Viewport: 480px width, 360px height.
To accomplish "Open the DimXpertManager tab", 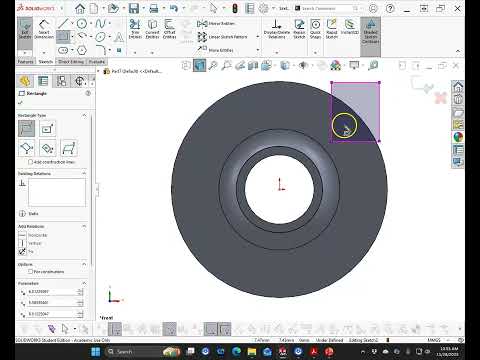I will click(80, 81).
